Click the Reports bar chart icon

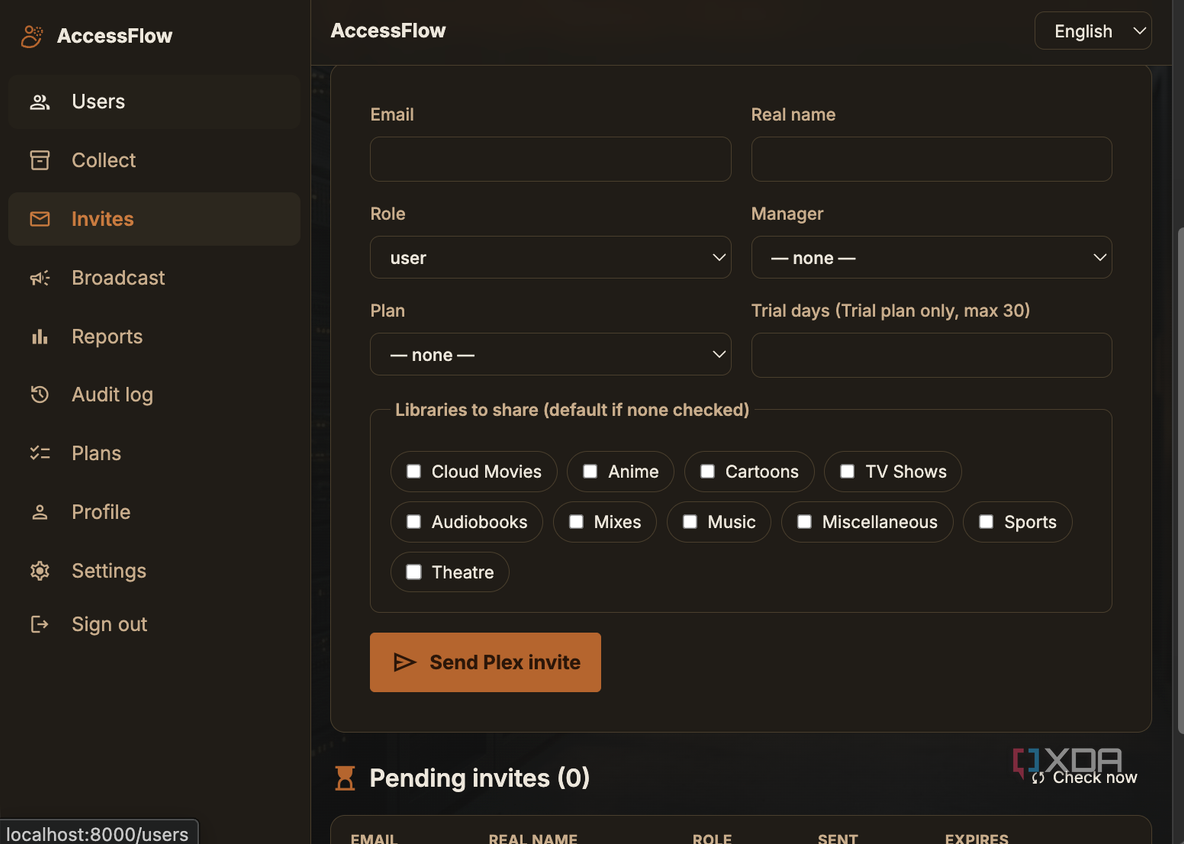click(39, 336)
